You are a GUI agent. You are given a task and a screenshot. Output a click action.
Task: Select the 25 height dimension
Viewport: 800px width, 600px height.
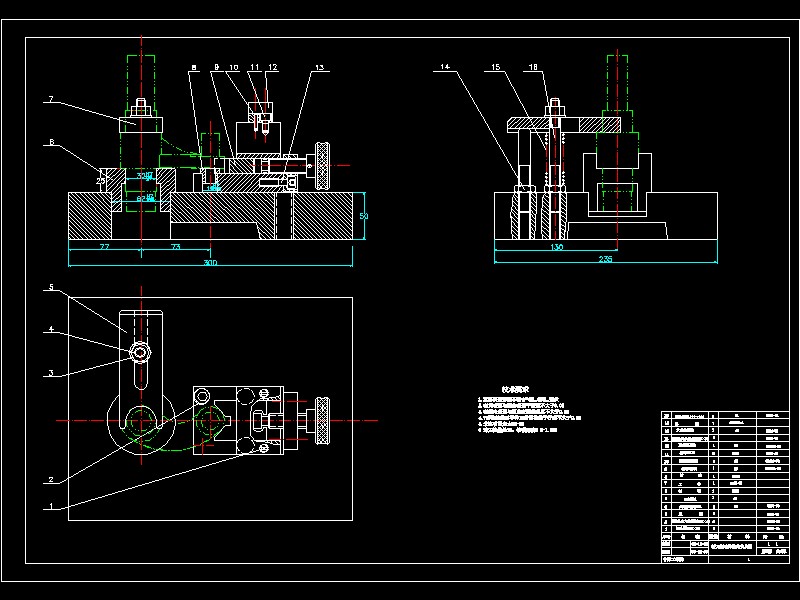click(x=101, y=181)
